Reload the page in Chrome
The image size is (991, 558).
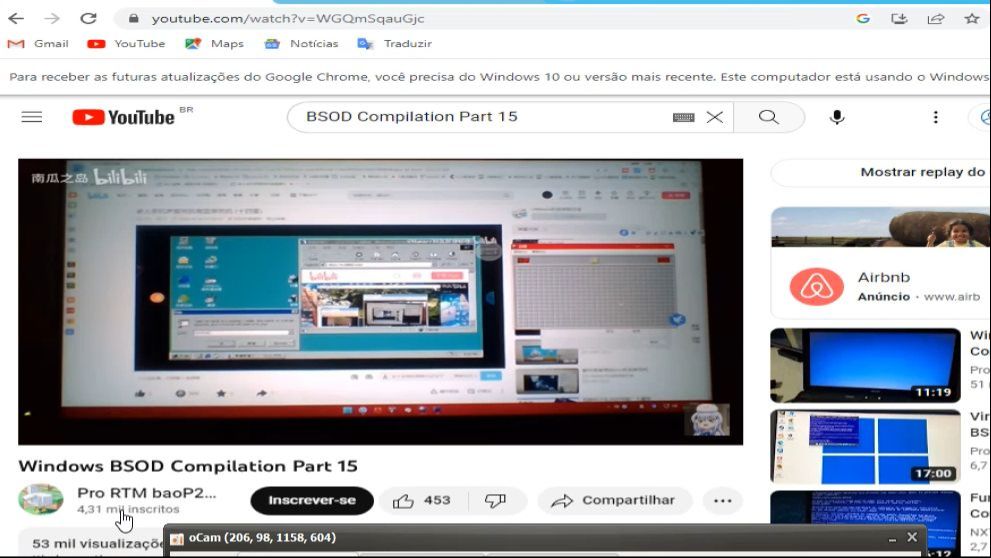88,18
